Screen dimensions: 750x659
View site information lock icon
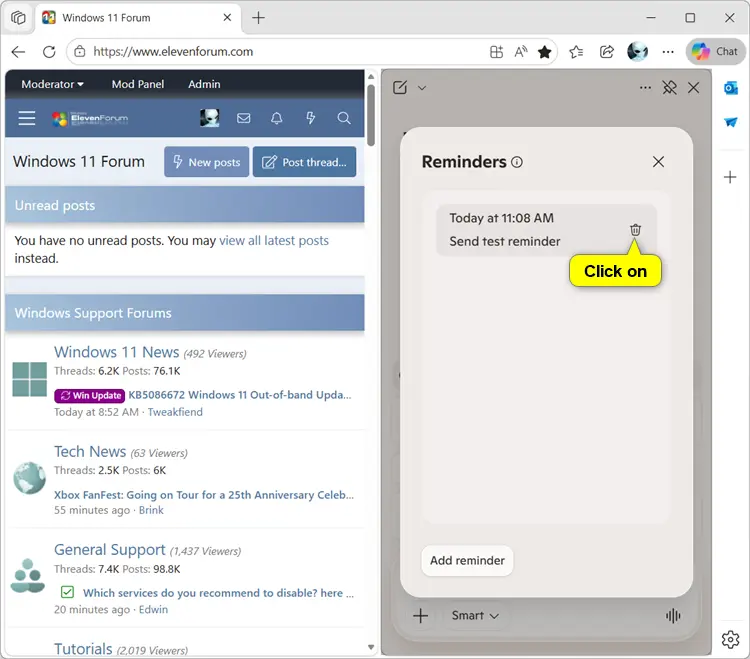click(x=80, y=51)
